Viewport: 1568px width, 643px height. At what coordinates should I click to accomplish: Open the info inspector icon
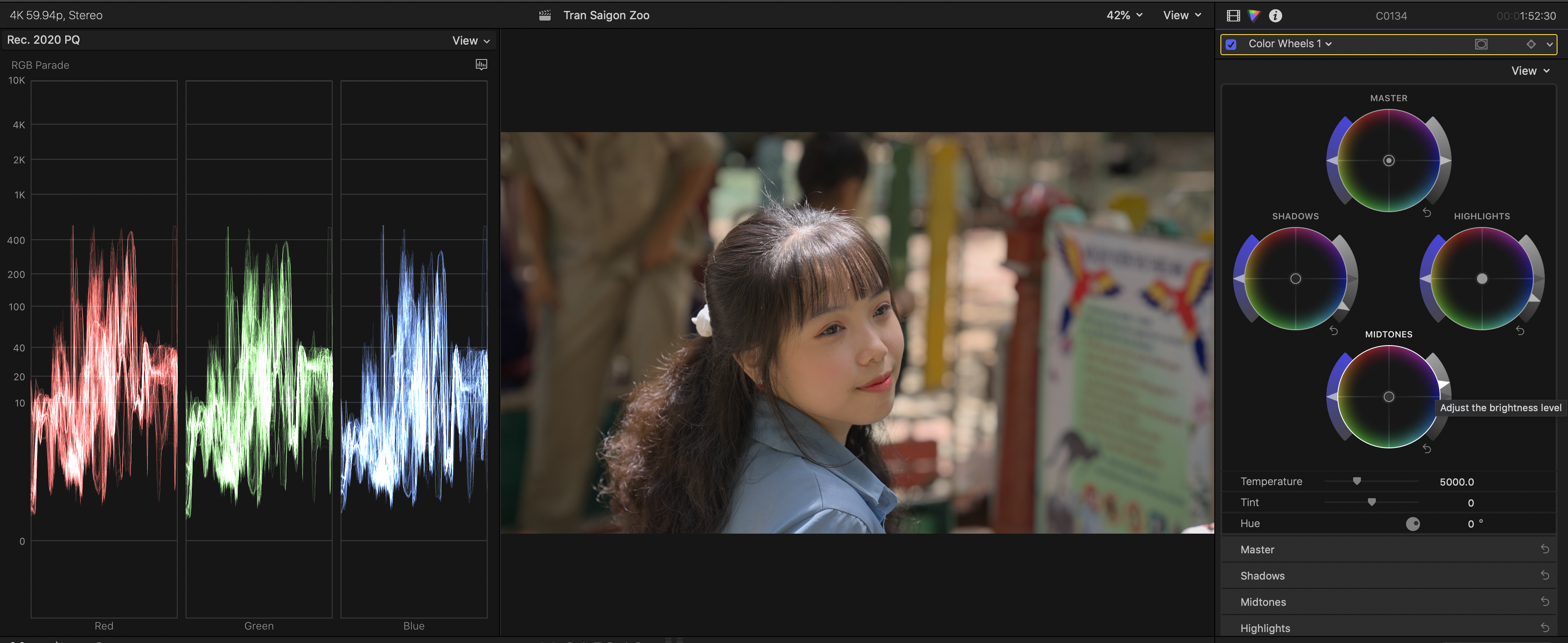(1275, 16)
